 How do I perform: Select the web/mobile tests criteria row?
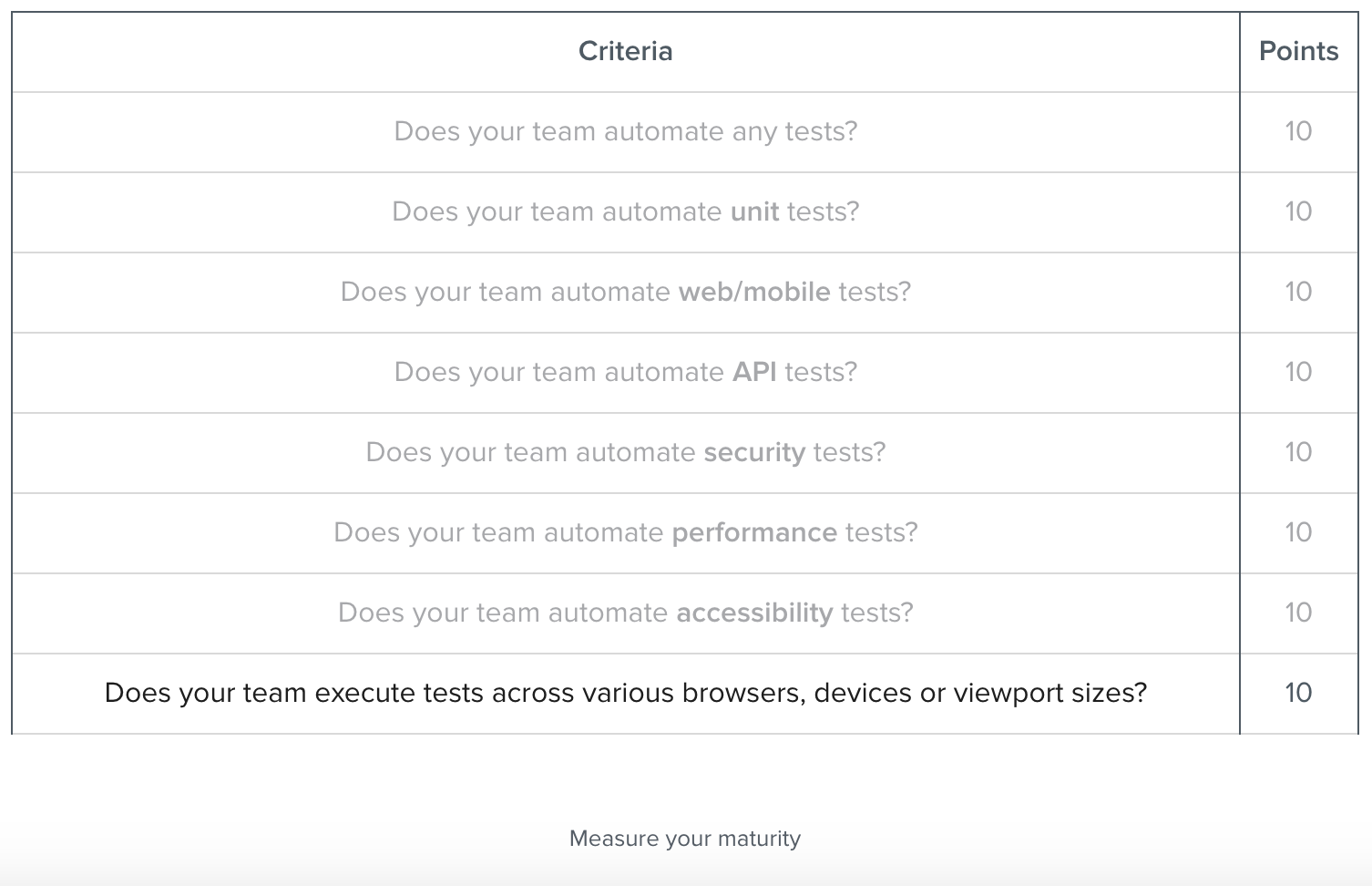tap(625, 292)
